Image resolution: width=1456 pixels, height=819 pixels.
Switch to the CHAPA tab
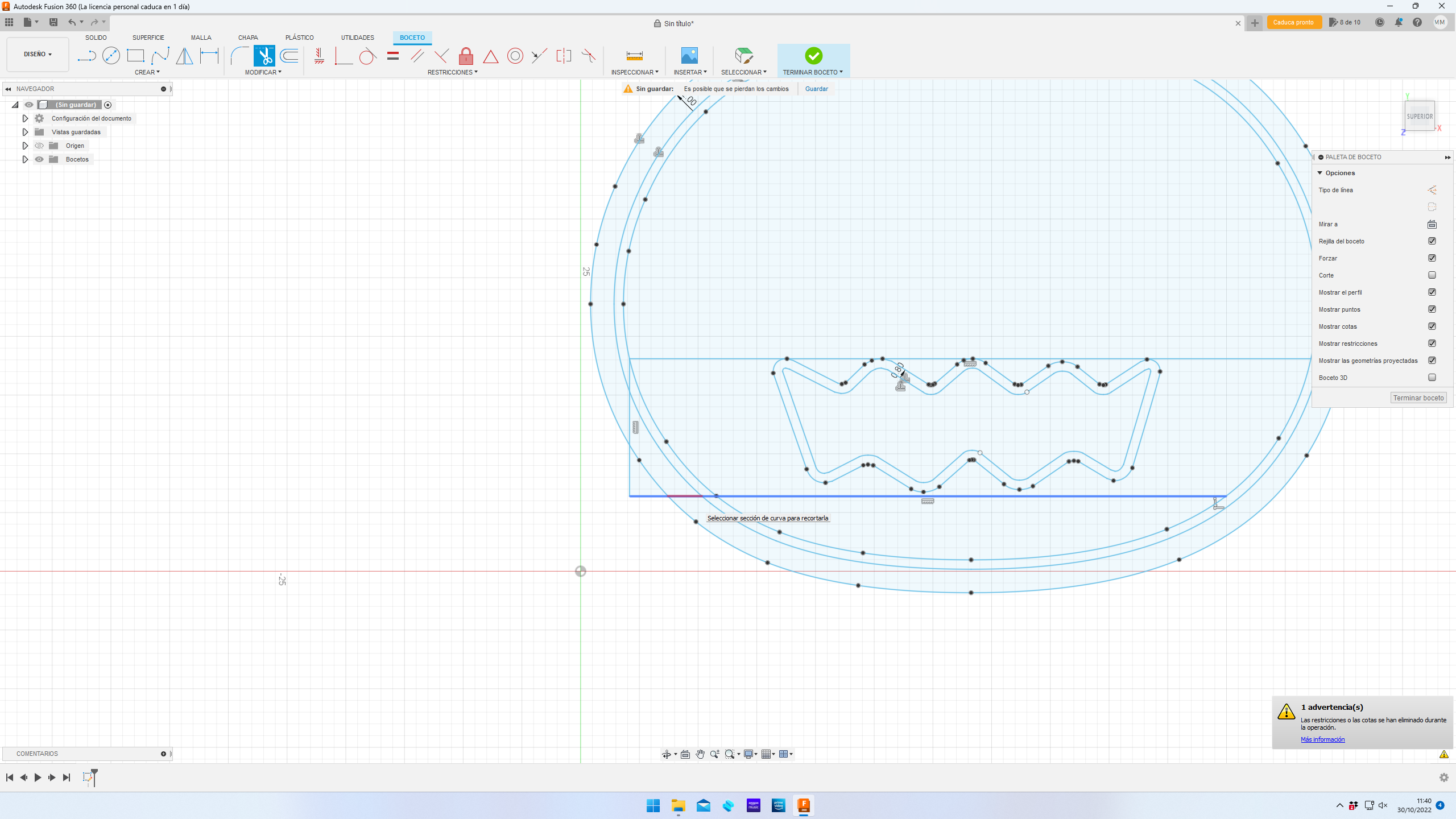[248, 38]
